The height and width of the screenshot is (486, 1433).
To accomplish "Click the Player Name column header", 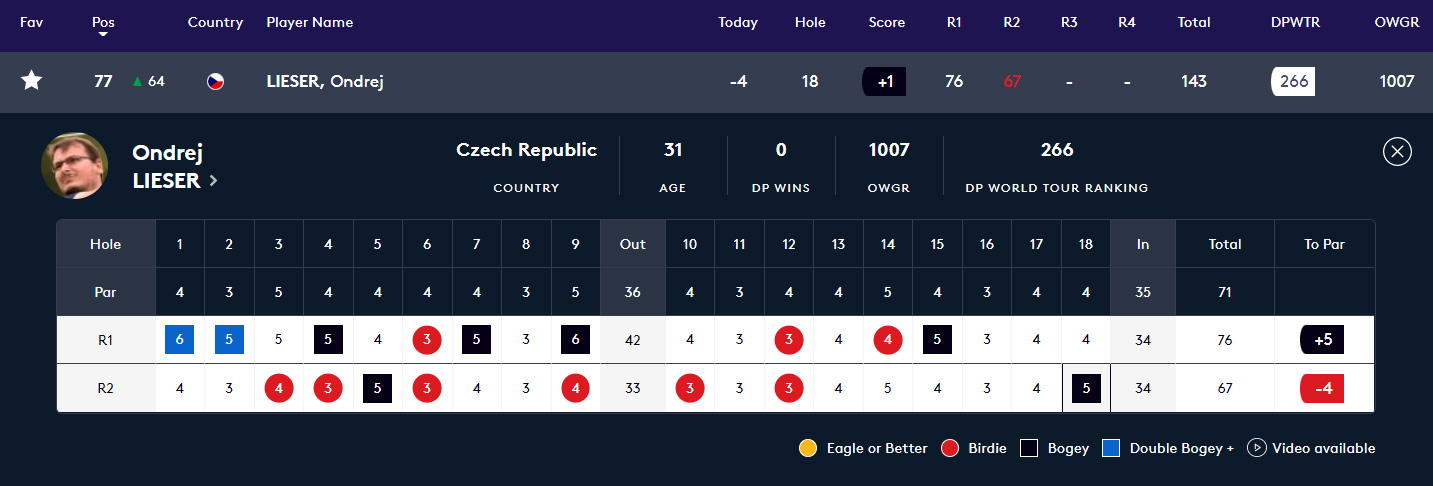I will (x=309, y=22).
